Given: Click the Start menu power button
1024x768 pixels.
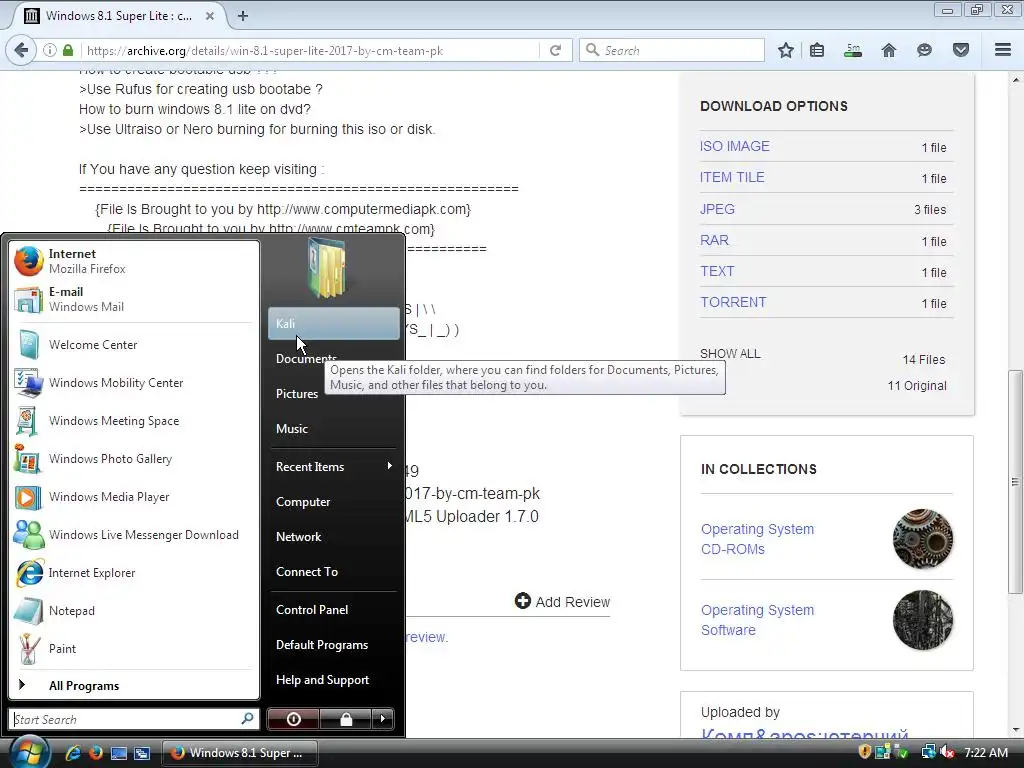Looking at the screenshot, I should (293, 719).
